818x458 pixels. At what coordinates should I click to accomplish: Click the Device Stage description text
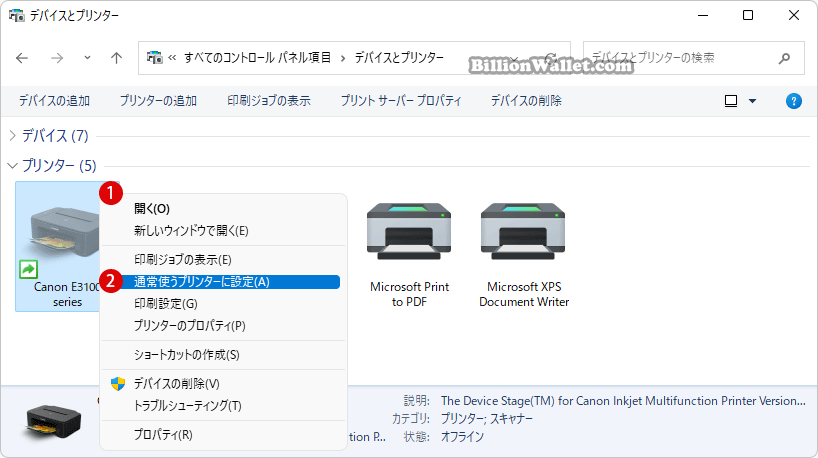point(623,401)
